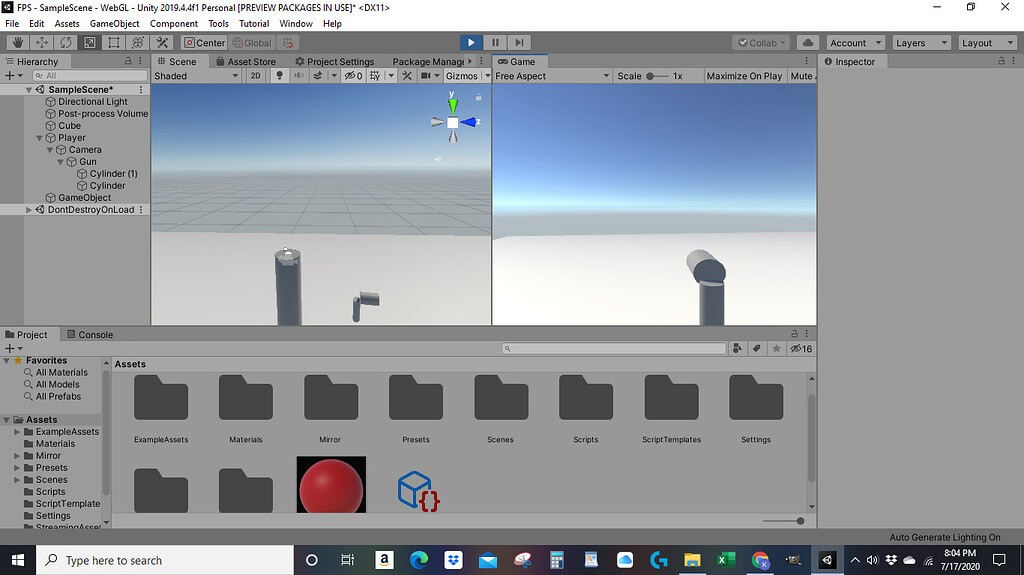Screen dimensions: 1024x575
Task: Toggle pivot Center button
Action: click(204, 43)
